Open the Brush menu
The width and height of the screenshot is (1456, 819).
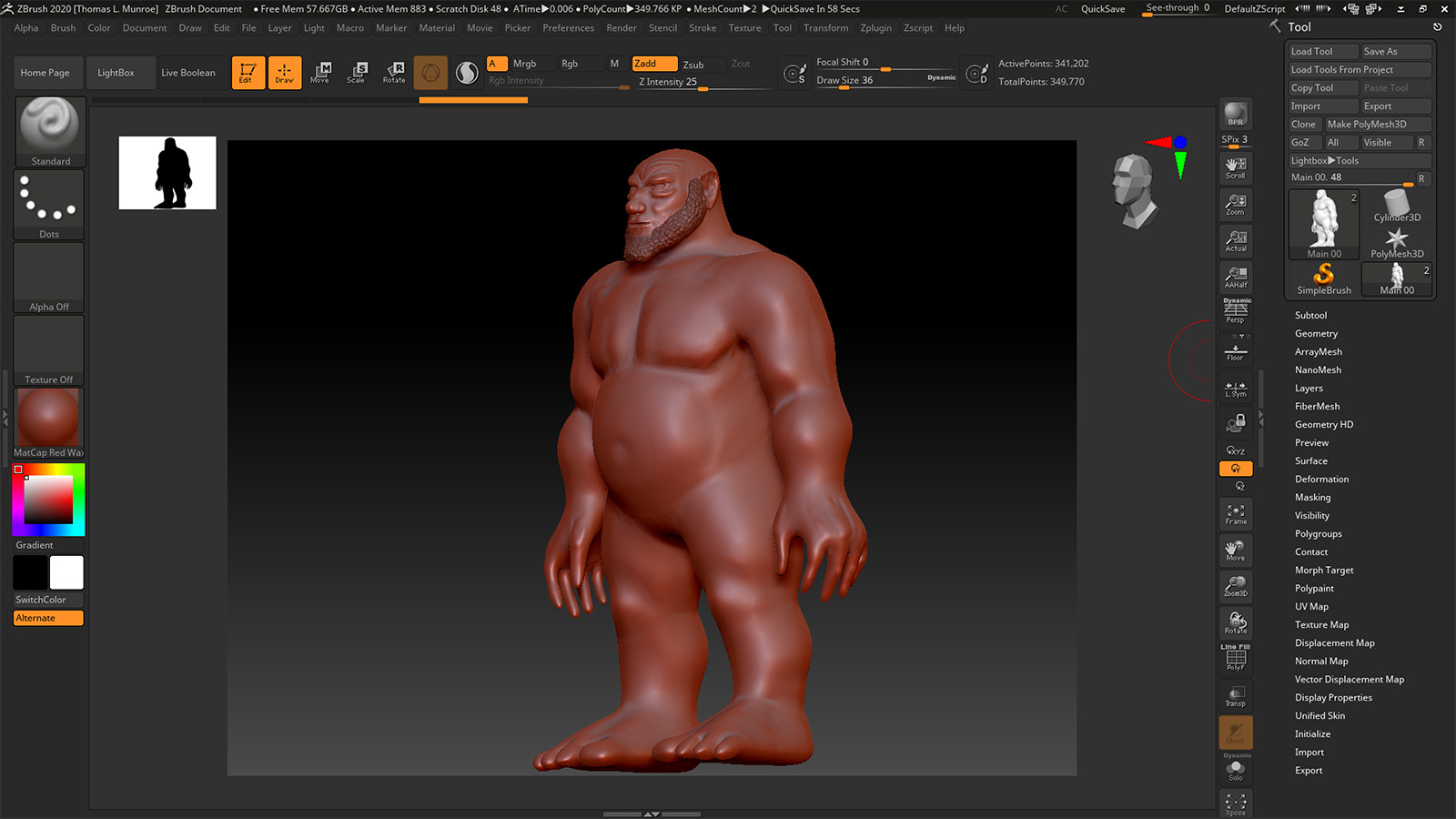(63, 28)
